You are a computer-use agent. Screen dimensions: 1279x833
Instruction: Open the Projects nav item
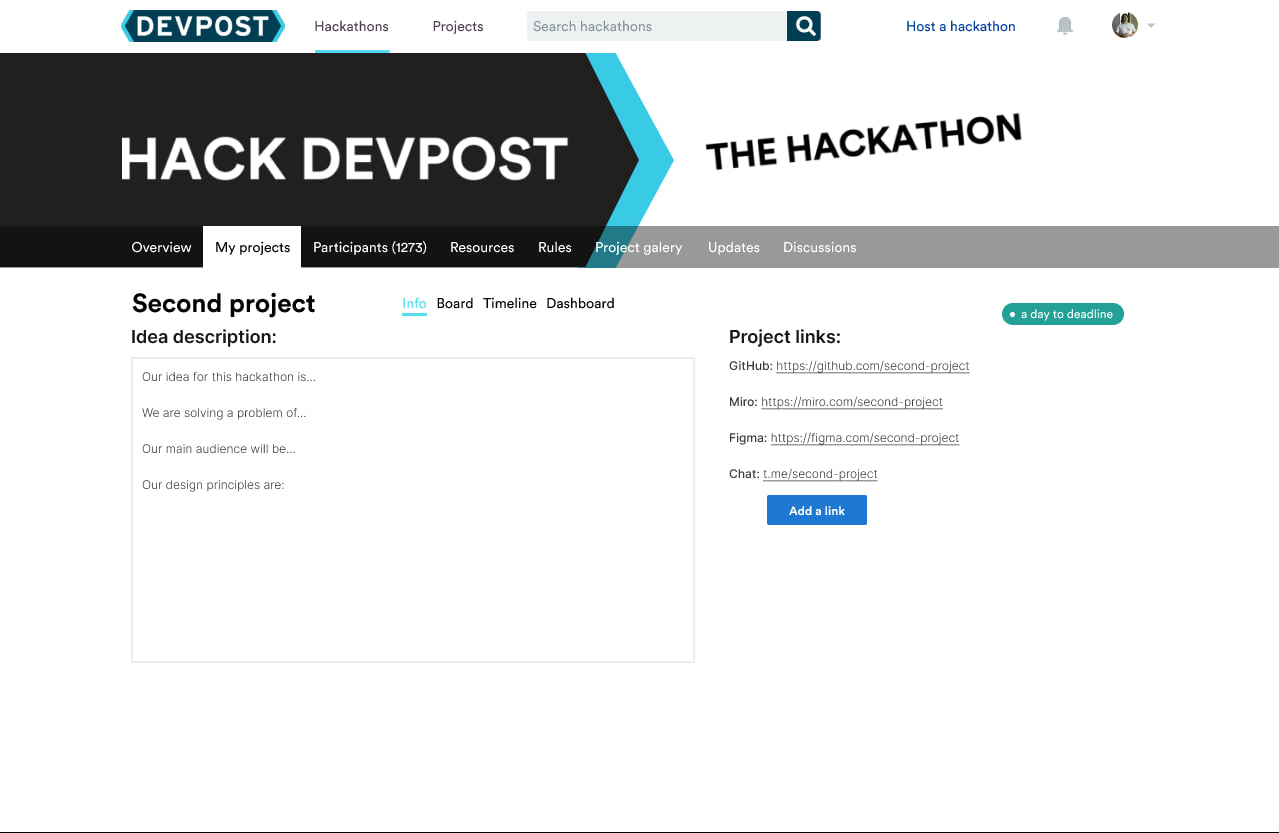458,26
